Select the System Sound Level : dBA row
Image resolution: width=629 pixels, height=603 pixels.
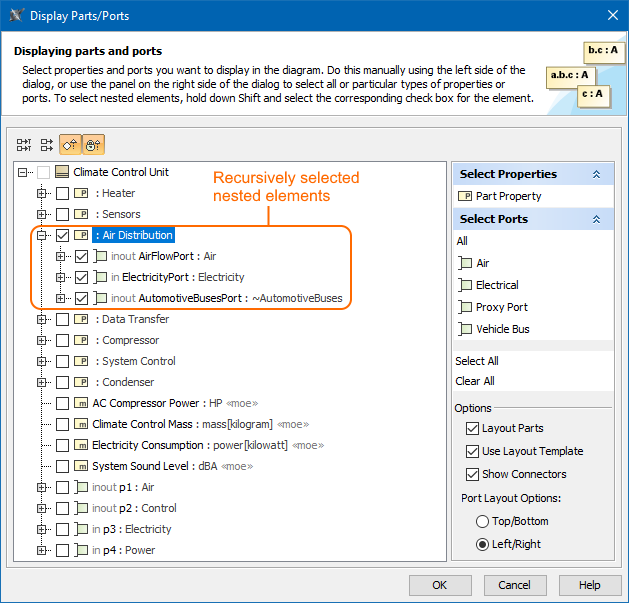click(172, 466)
